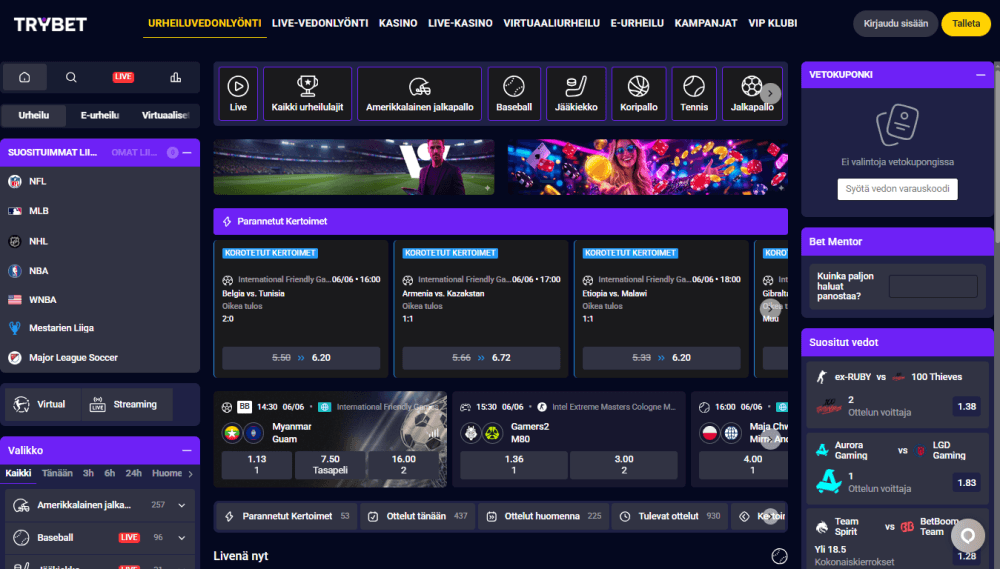
Task: Expand Amerikkalainen jalkapallo in Valikko
Action: (x=182, y=505)
